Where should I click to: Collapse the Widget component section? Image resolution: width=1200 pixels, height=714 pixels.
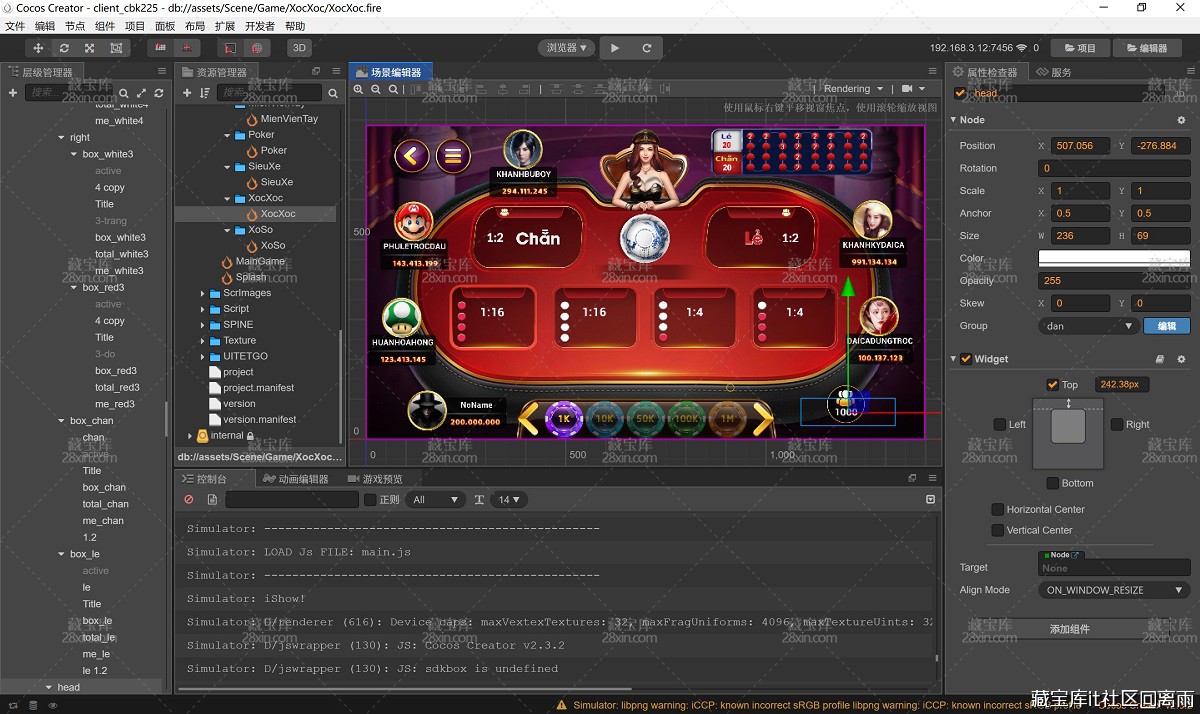(954, 359)
